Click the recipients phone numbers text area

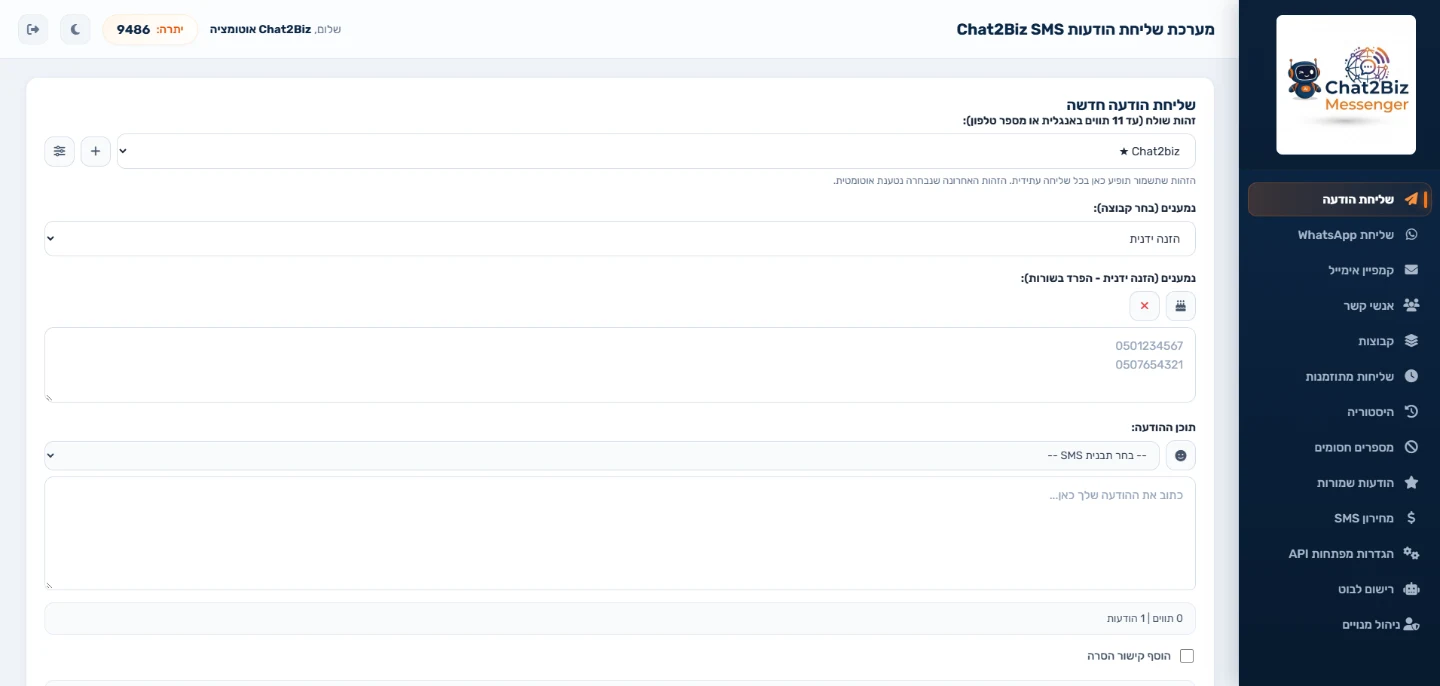coord(620,365)
